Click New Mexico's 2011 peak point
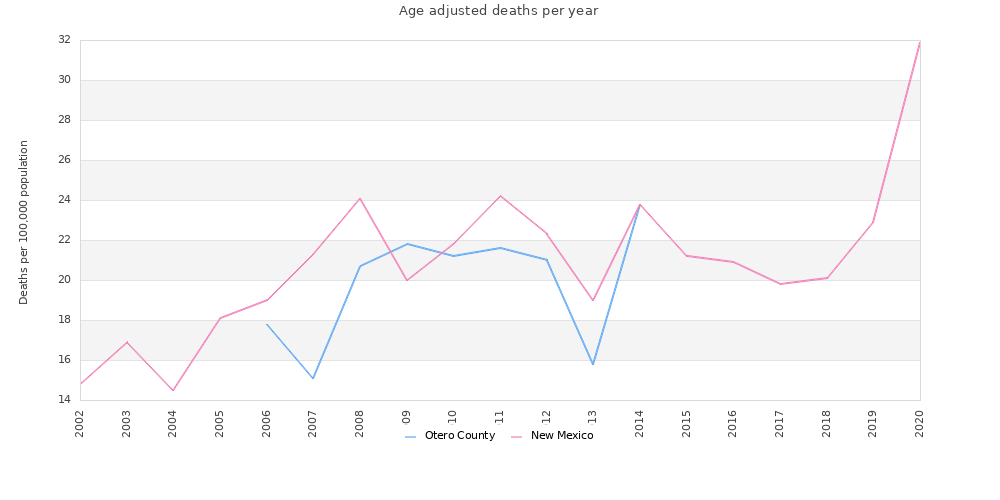1000x500 pixels. [x=500, y=196]
